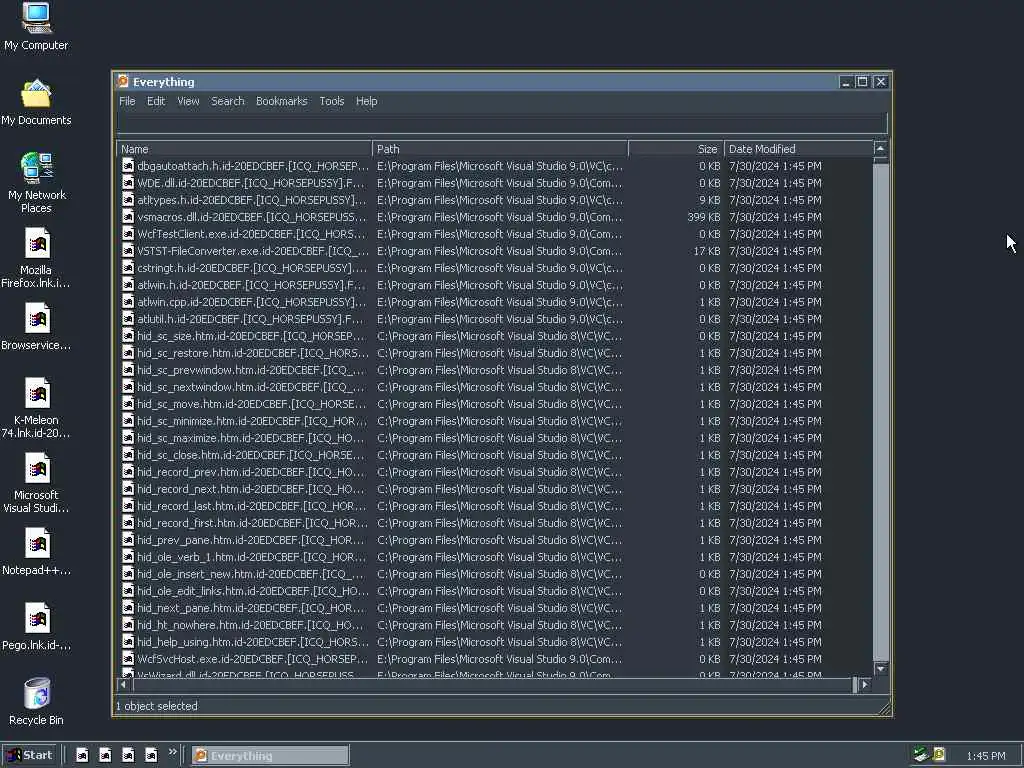The width and height of the screenshot is (1024, 768).
Task: Sort results by Size column header
Action: pyautogui.click(x=677, y=149)
